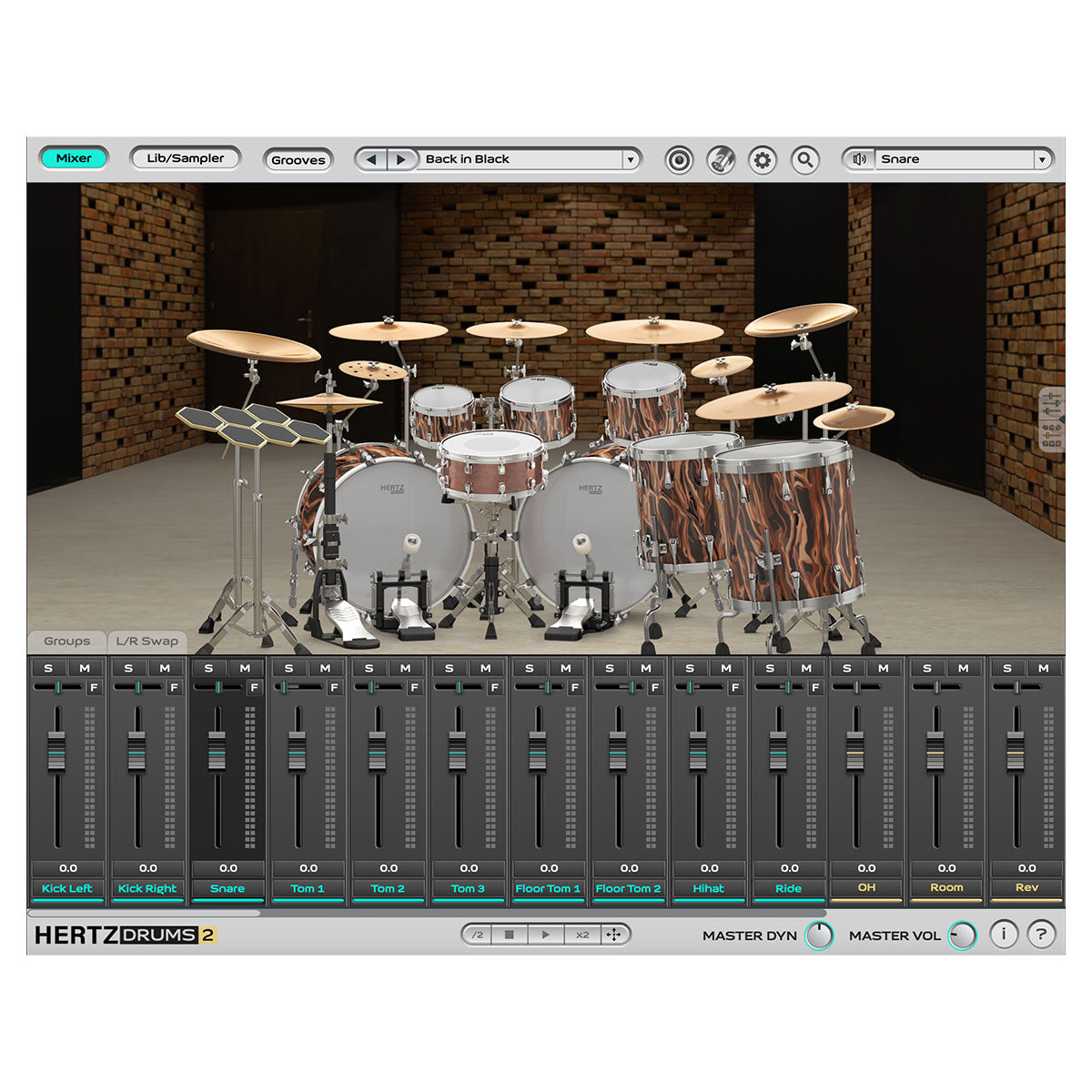
Task: Select the Floor Tom 1 channel label
Action: coord(548,889)
